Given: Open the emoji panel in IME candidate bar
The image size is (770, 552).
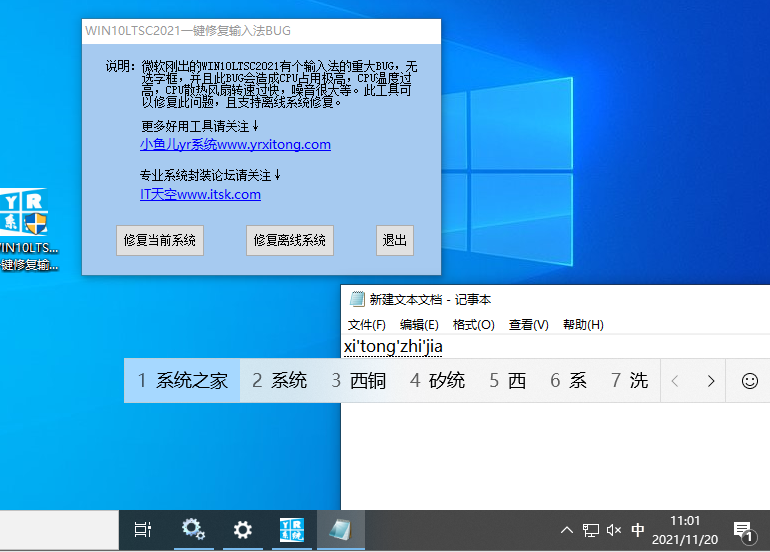Looking at the screenshot, I should (749, 381).
